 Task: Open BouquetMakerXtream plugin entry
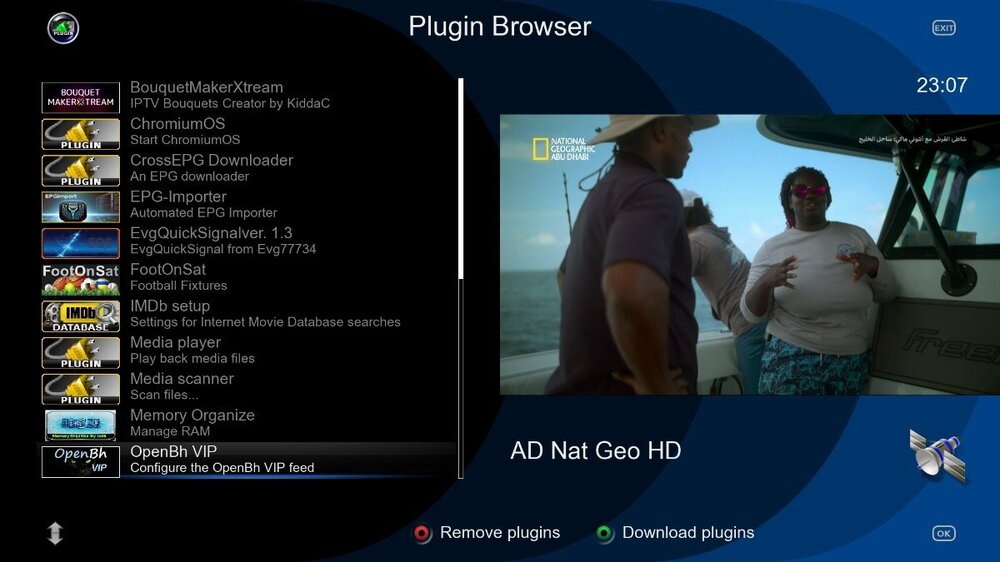[x=248, y=96]
